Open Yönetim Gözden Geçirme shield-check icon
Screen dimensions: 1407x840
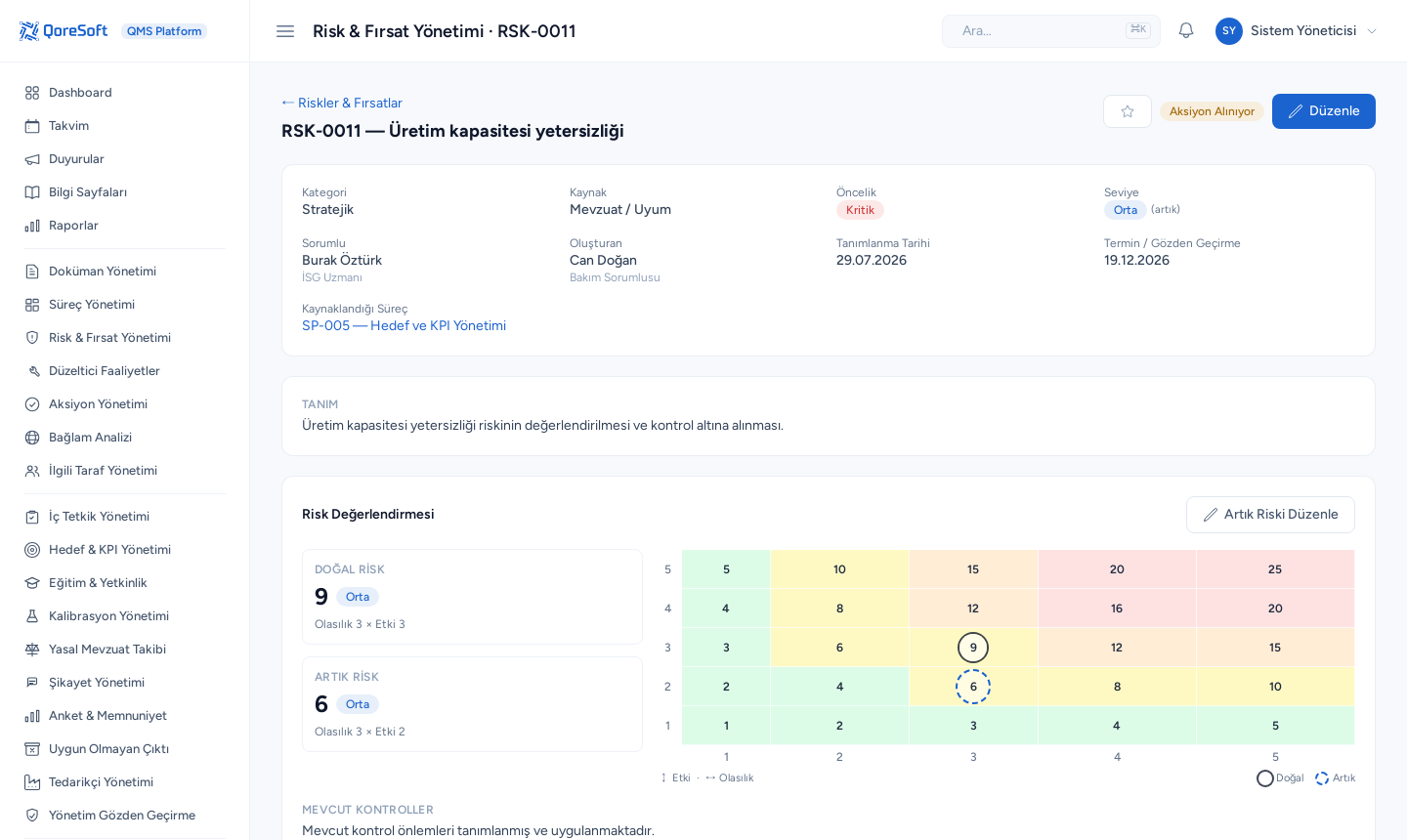32,816
